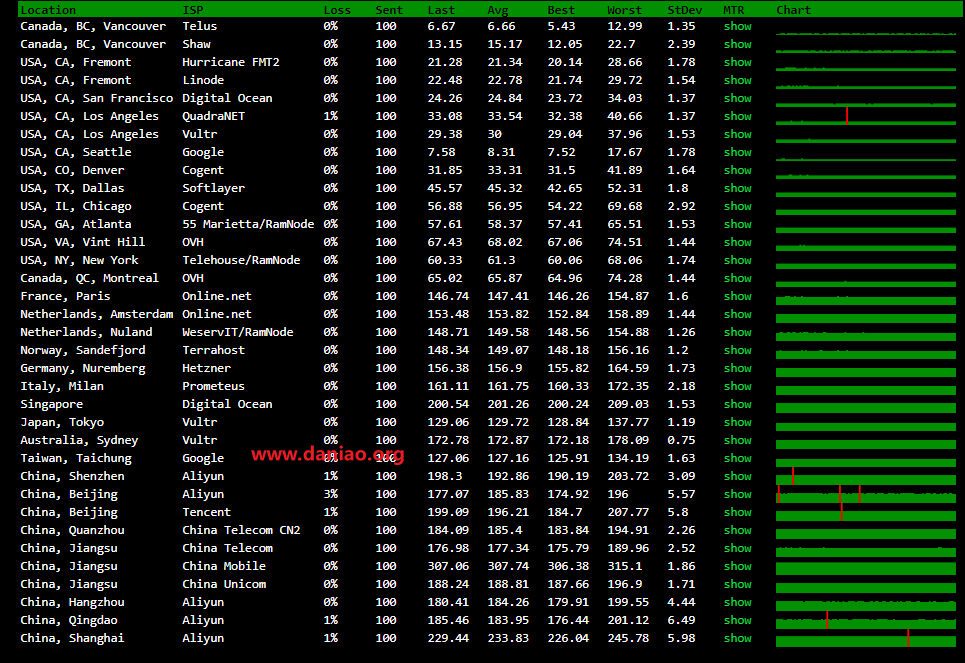
Task: Click the StDev column header
Action: pos(684,10)
